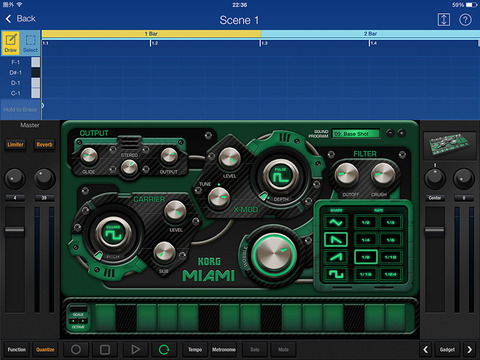Shift octave up on the keyboard
Screen dimensions: 480x360
(83, 321)
